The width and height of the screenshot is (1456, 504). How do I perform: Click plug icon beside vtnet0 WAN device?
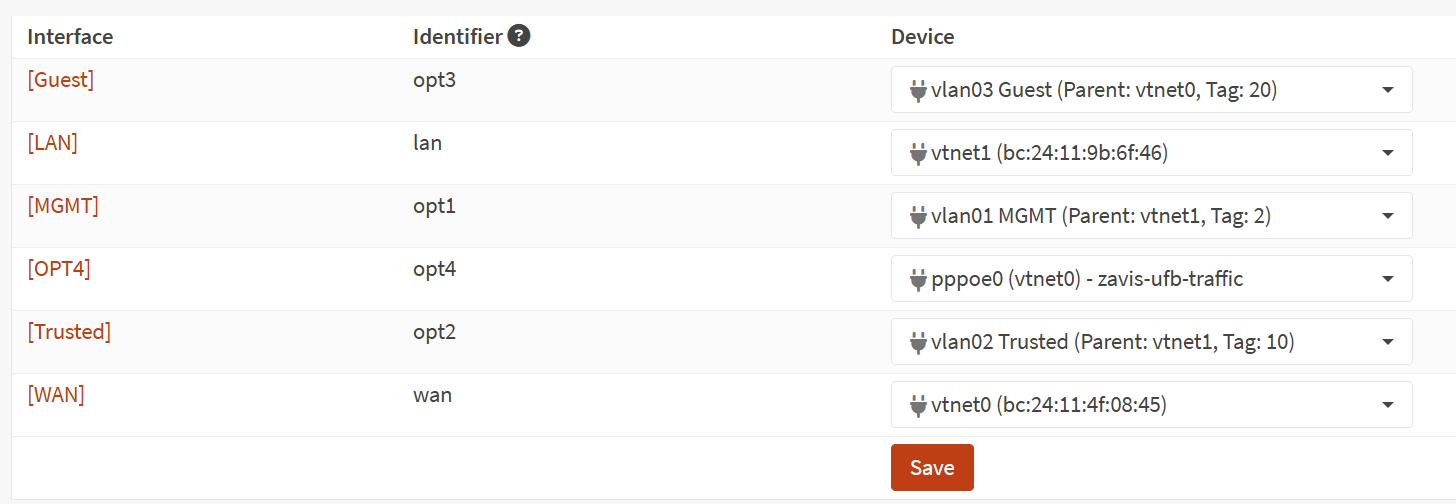[918, 406]
